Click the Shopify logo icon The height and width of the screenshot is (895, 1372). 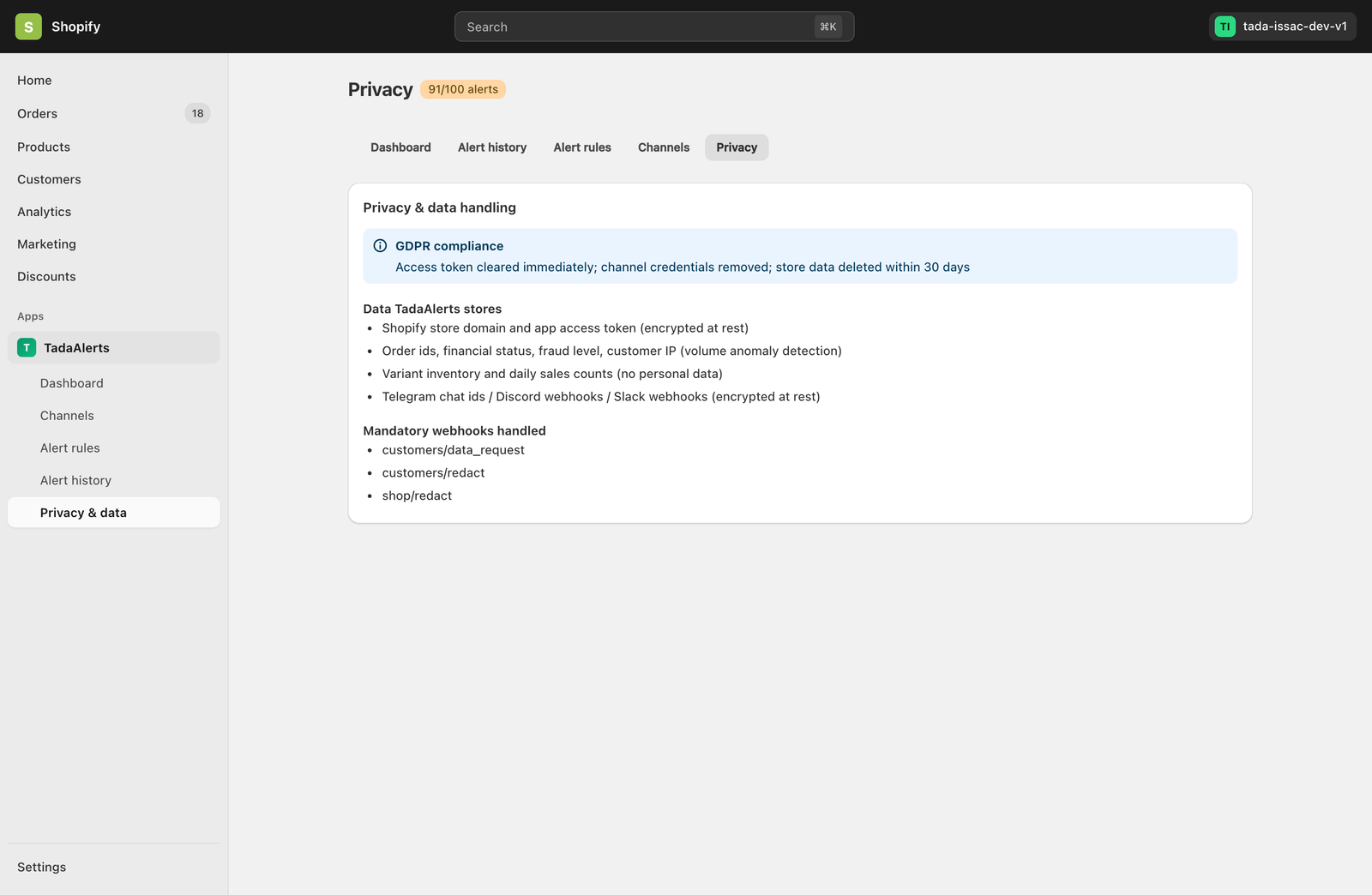click(x=28, y=27)
